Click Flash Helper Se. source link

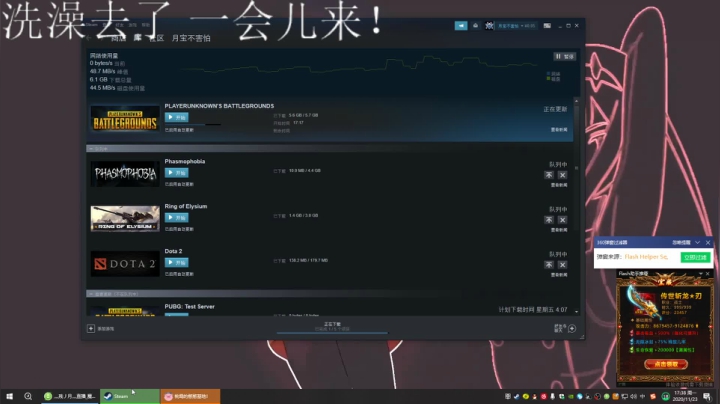tap(646, 257)
